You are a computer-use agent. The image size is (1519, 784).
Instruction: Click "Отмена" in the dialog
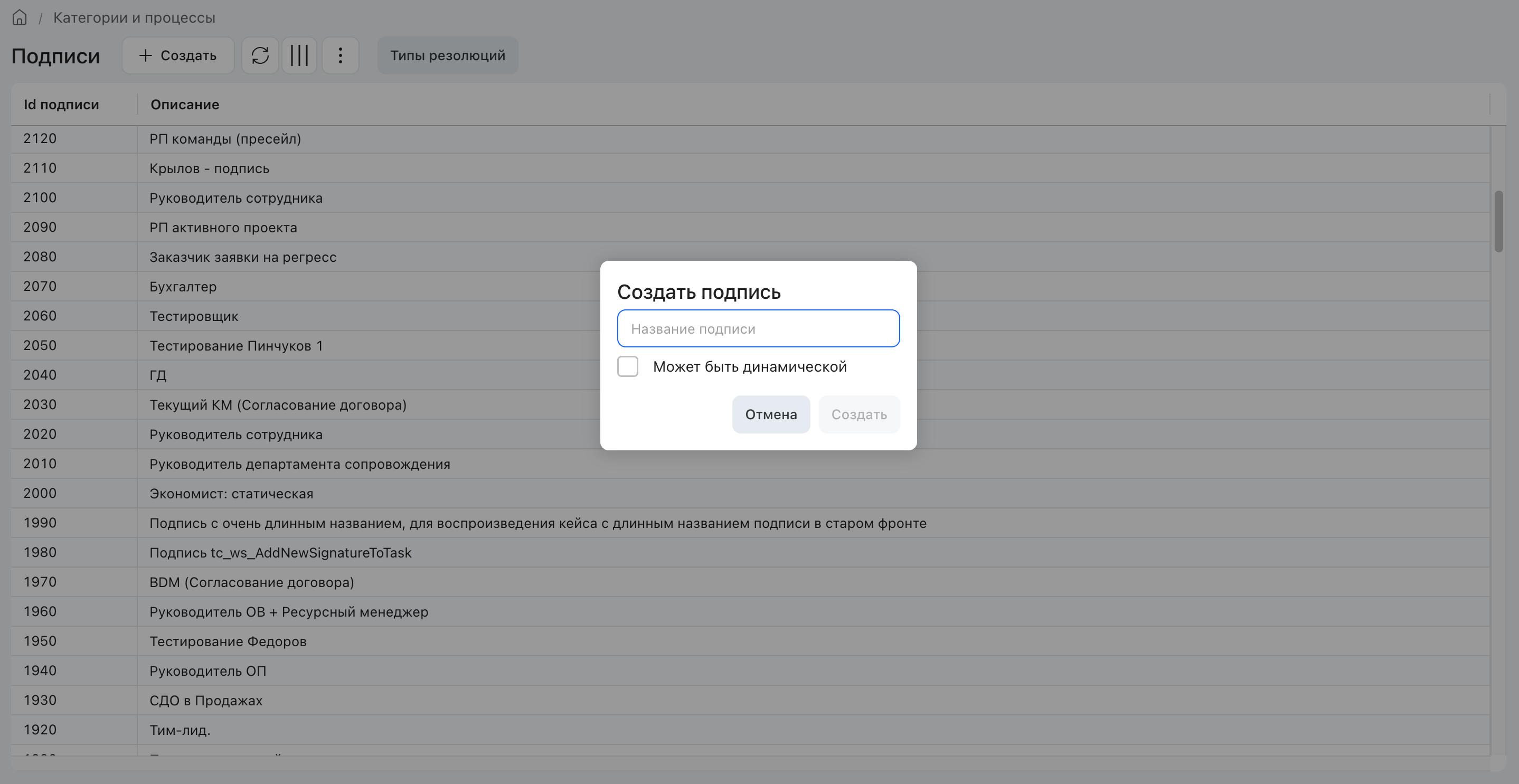771,414
